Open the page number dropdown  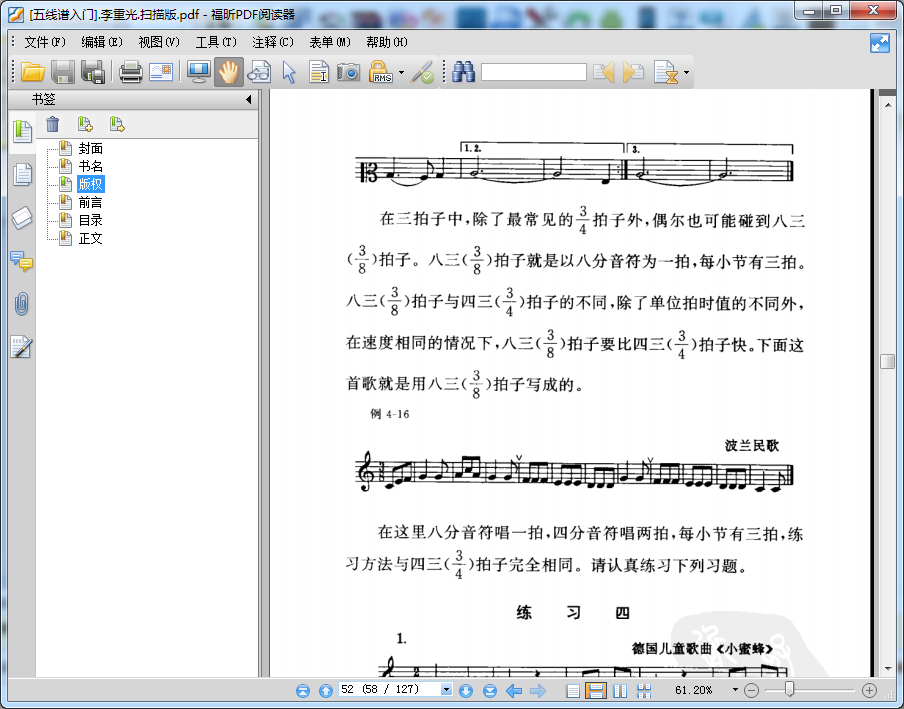click(x=446, y=690)
